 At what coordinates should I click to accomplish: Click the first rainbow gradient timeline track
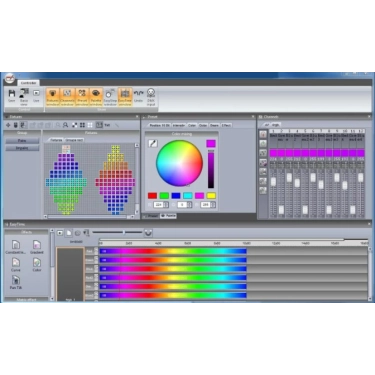[173, 251]
